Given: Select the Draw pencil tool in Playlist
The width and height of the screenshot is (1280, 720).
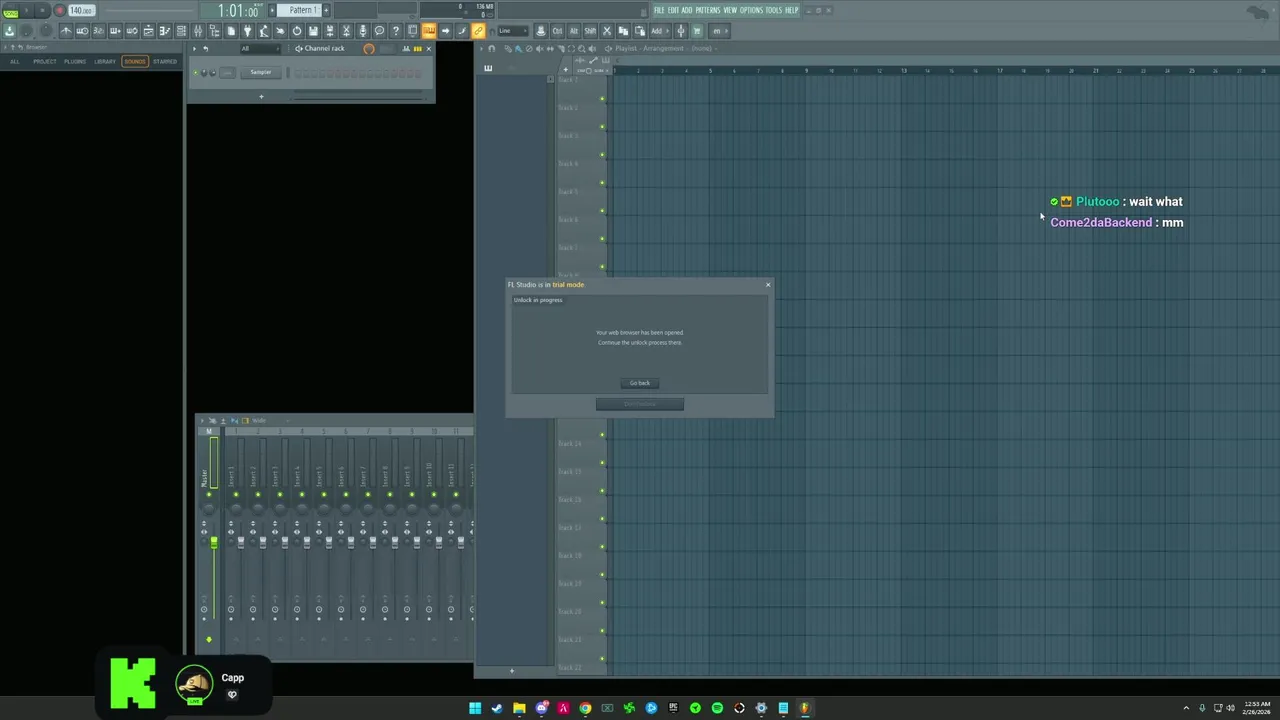Looking at the screenshot, I should (x=508, y=49).
